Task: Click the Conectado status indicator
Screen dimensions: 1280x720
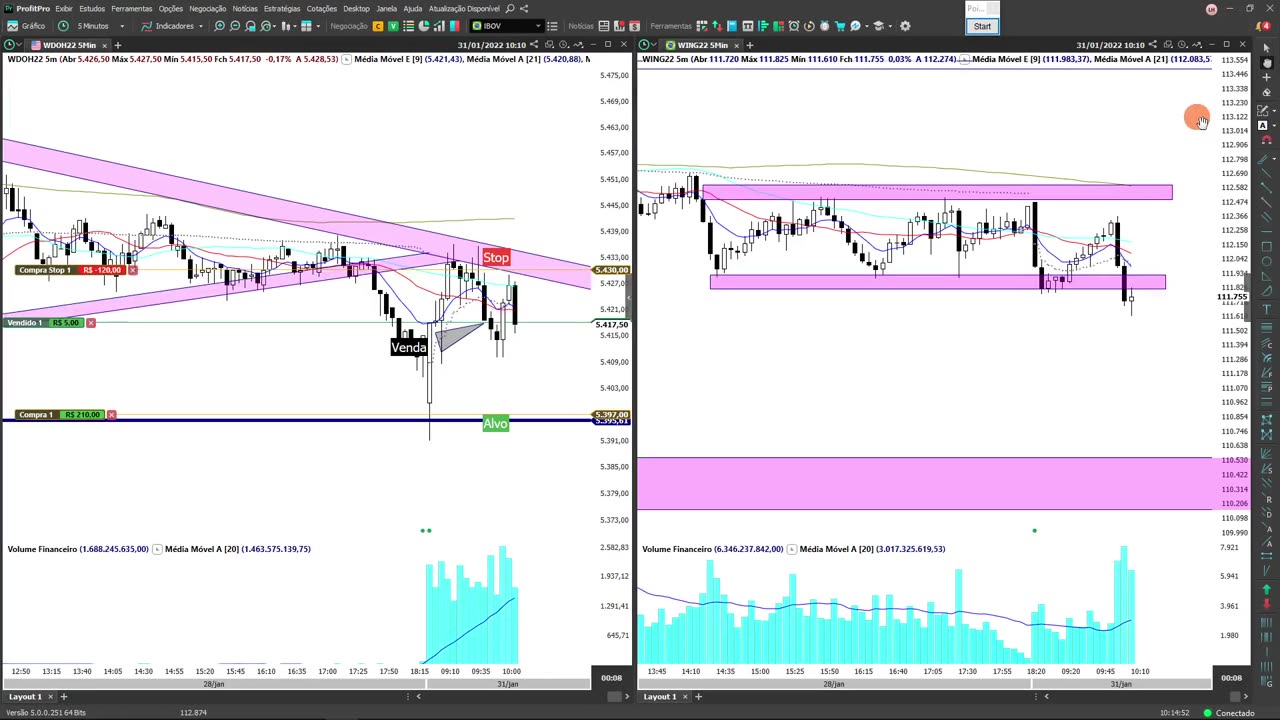Action: pos(1229,713)
